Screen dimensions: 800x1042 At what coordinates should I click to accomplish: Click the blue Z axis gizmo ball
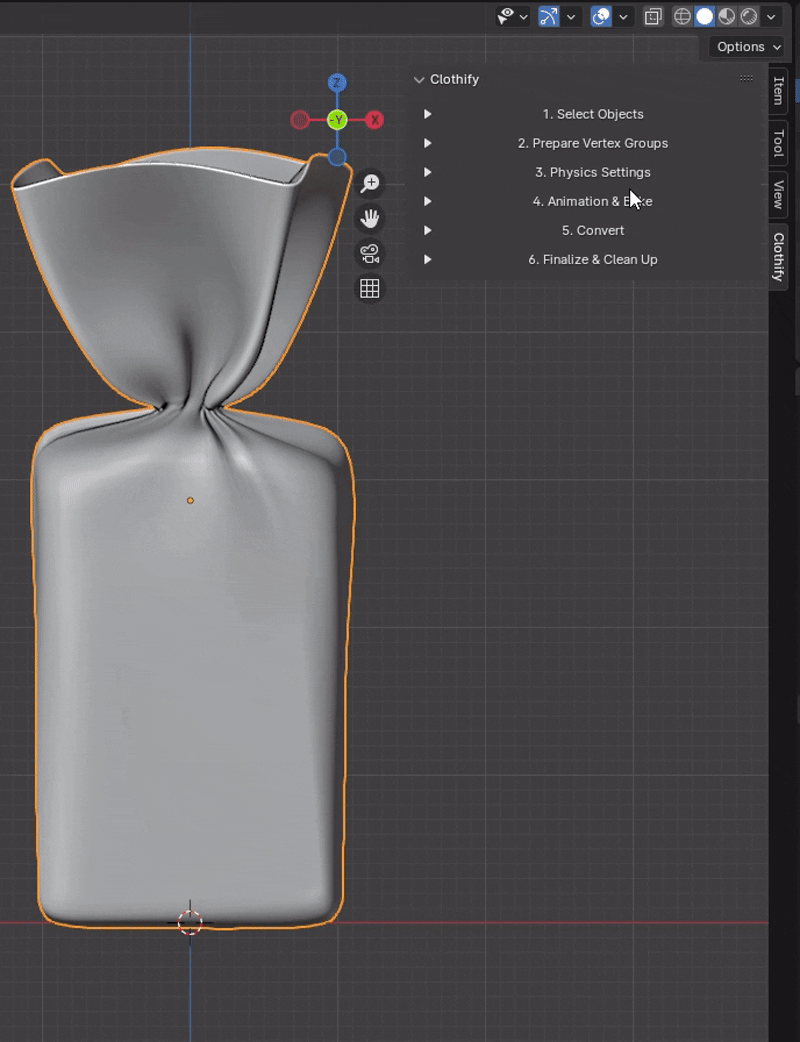pos(337,83)
